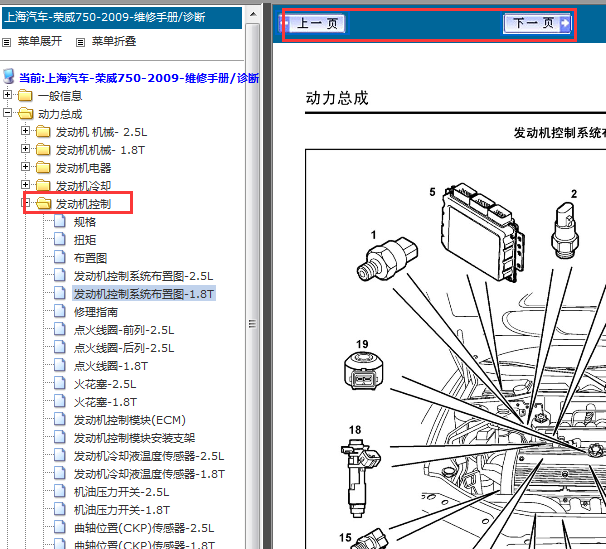Select the 一般信息 tree label

click(60, 96)
